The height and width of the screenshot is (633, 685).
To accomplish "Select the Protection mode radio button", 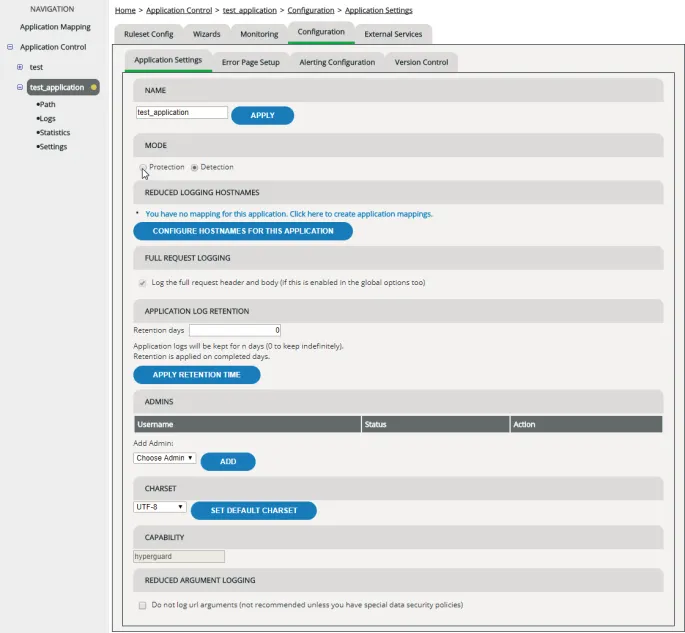I will click(x=143, y=167).
